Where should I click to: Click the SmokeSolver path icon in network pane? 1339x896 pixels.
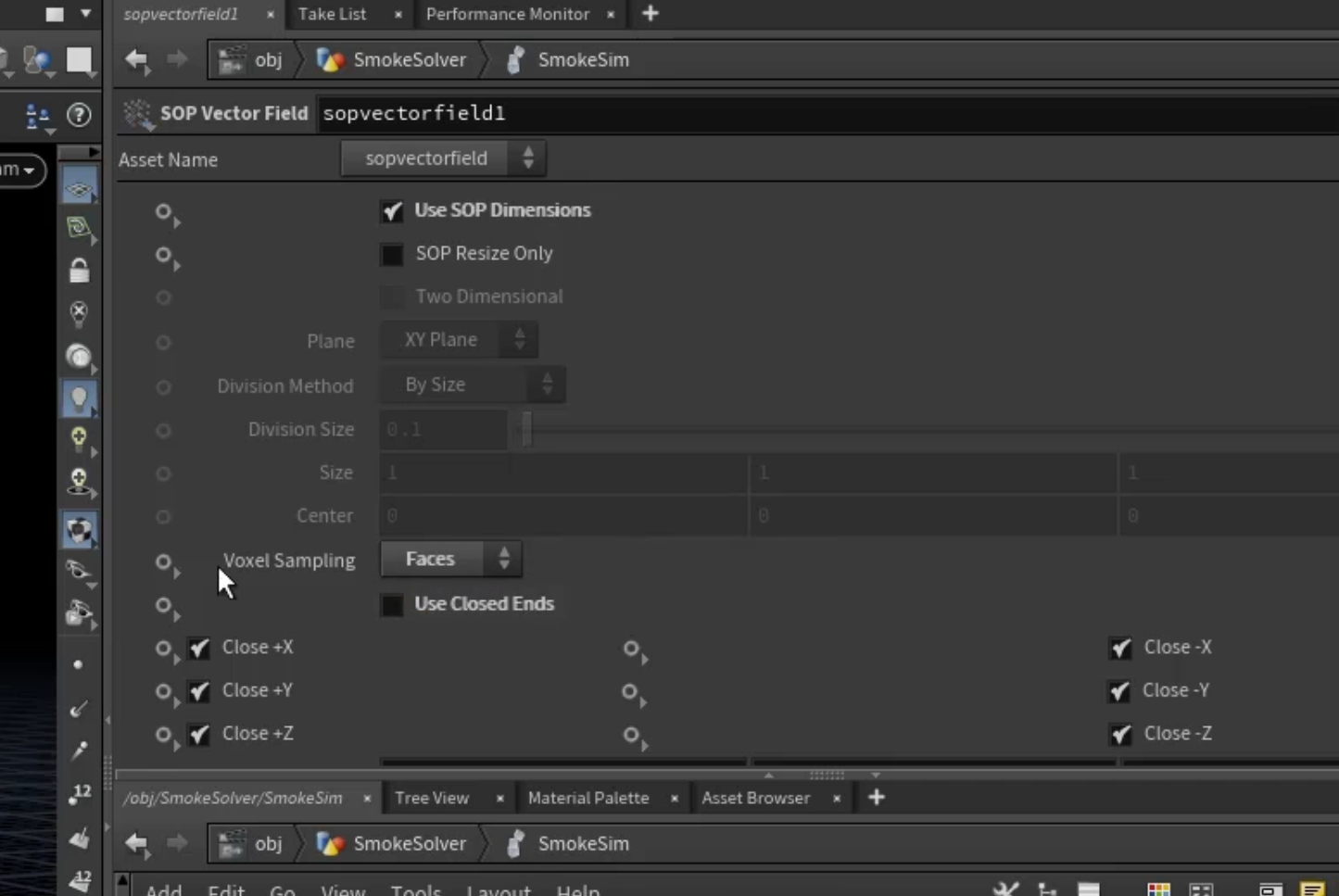click(x=330, y=843)
